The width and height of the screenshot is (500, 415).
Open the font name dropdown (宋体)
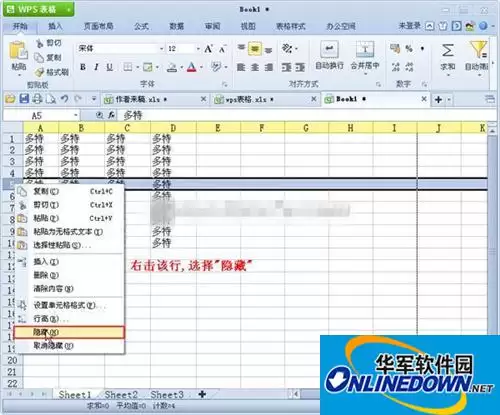click(161, 49)
